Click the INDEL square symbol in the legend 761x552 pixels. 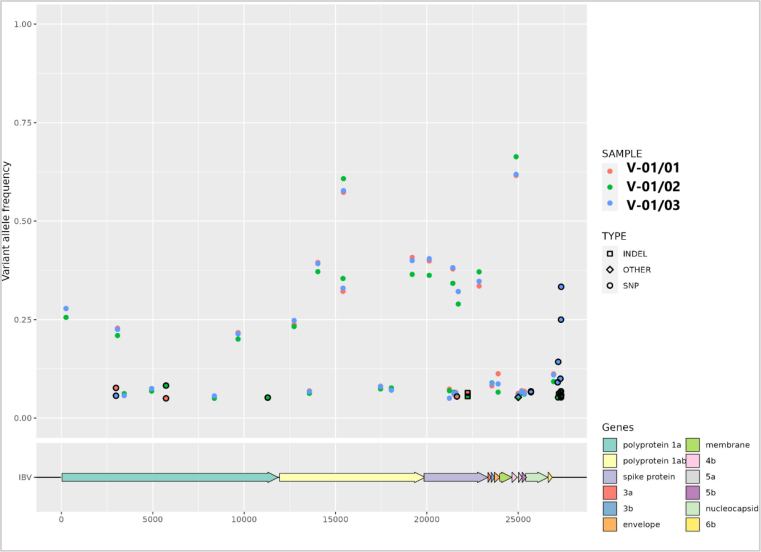coord(609,254)
